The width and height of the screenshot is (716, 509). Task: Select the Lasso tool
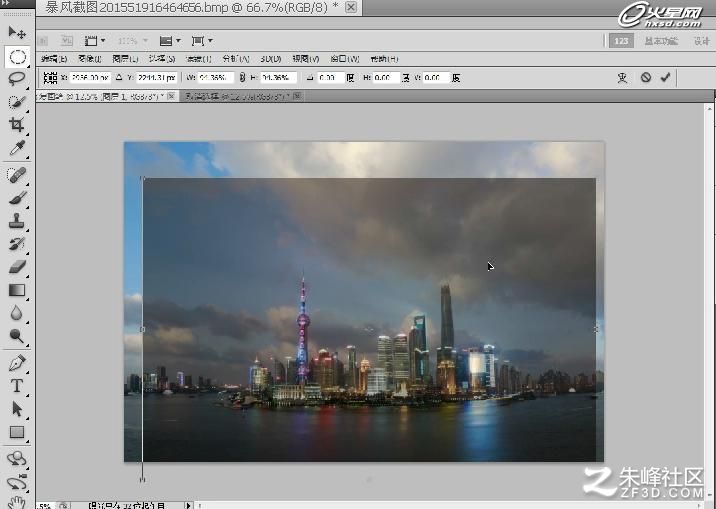pos(17,79)
